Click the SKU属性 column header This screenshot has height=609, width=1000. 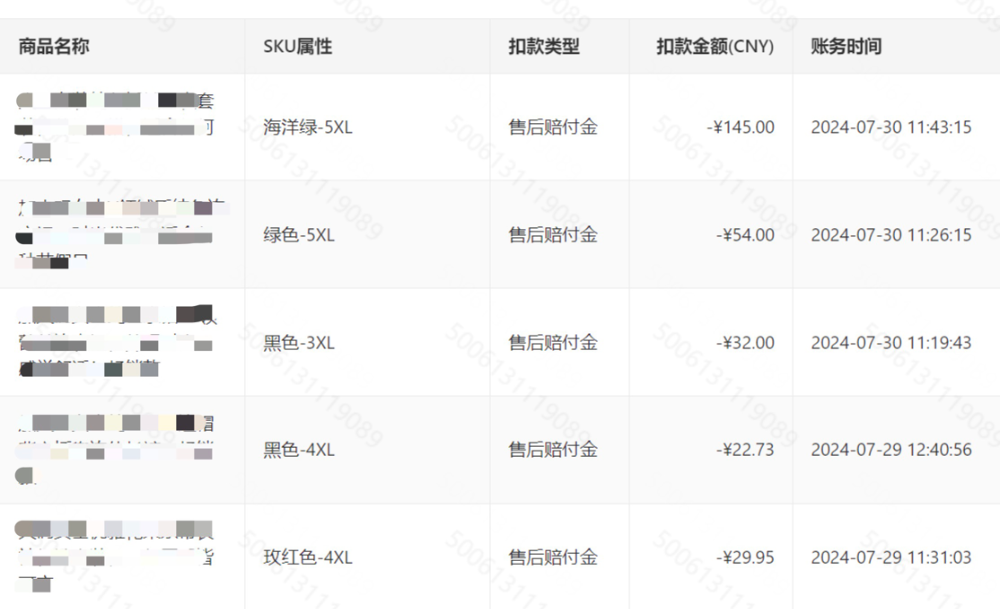(x=298, y=47)
